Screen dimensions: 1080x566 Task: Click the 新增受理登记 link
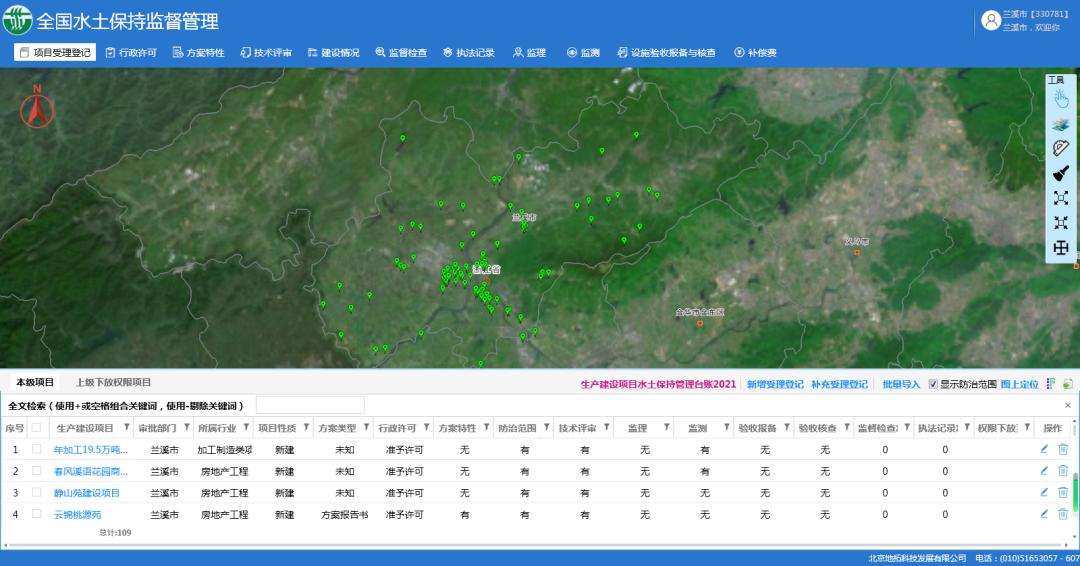[775, 384]
